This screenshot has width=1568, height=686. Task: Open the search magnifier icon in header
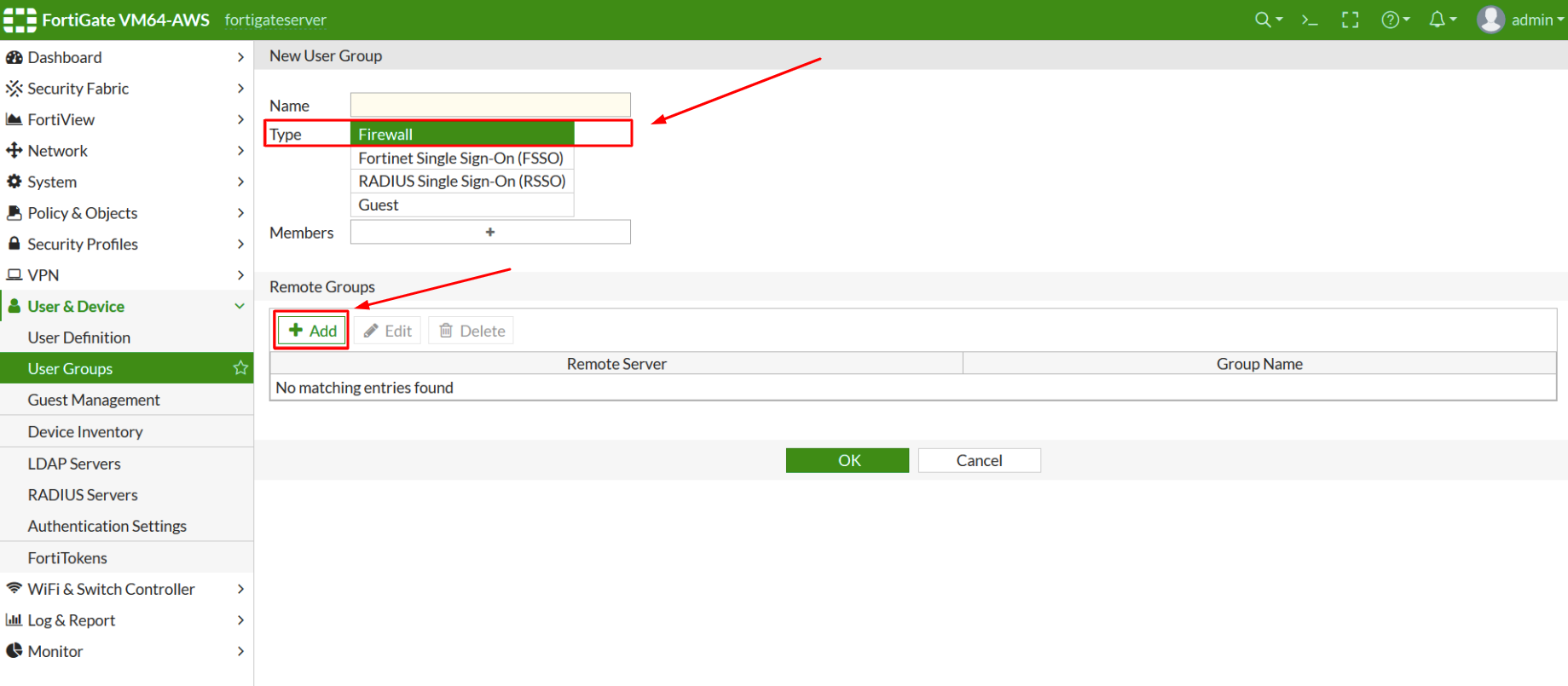(x=1263, y=20)
